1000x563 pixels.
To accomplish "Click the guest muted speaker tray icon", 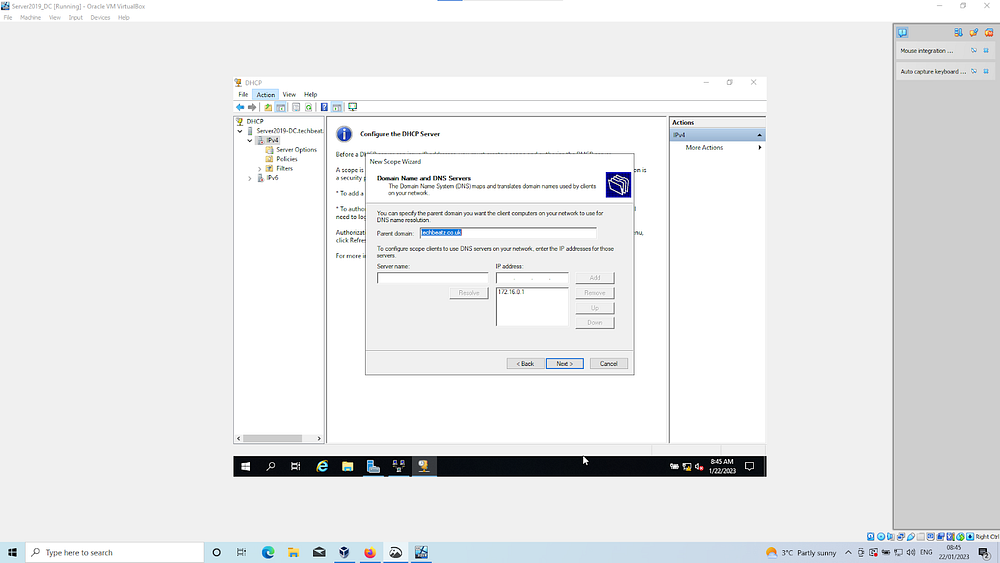I will (x=699, y=467).
